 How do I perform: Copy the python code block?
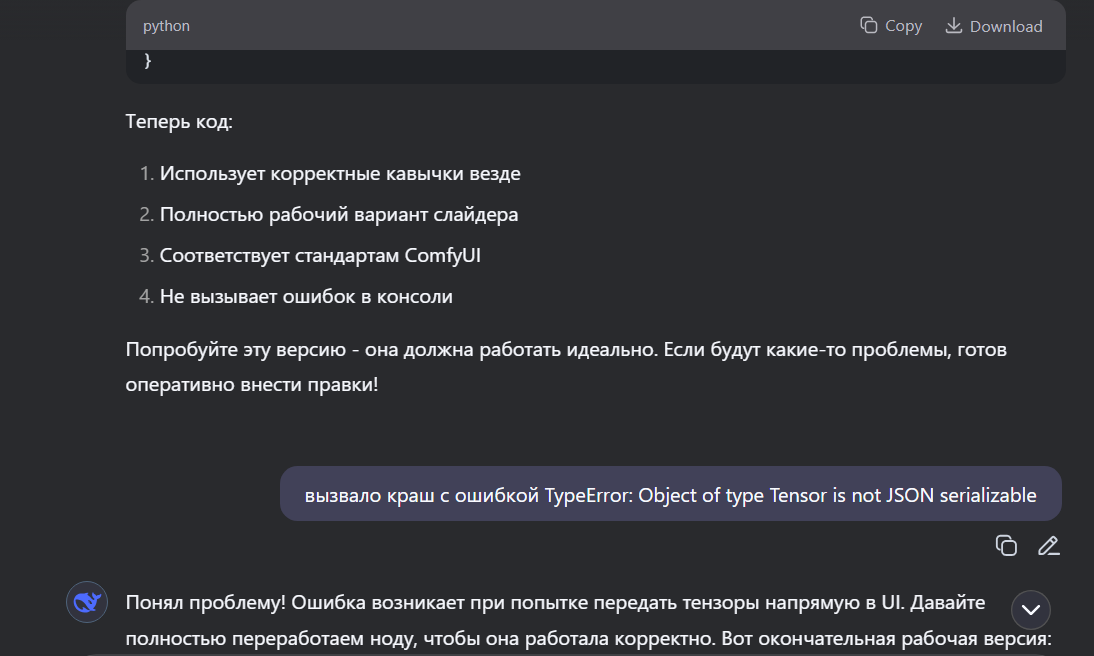click(x=891, y=26)
